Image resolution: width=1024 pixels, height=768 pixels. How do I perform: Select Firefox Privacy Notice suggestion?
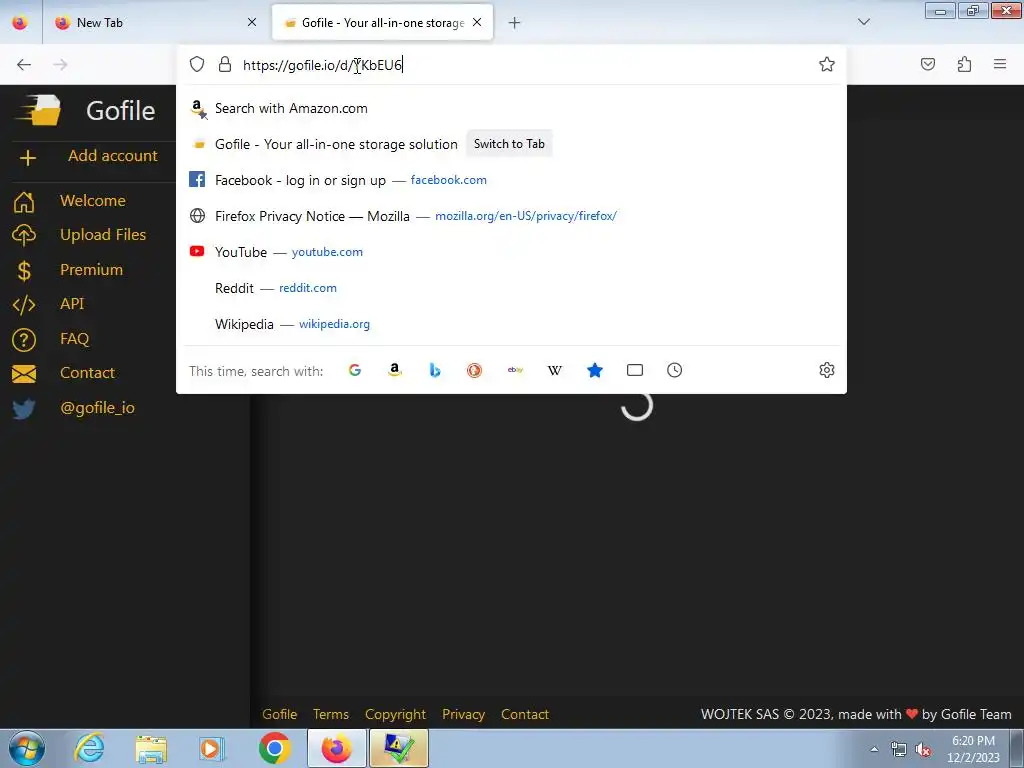(511, 216)
